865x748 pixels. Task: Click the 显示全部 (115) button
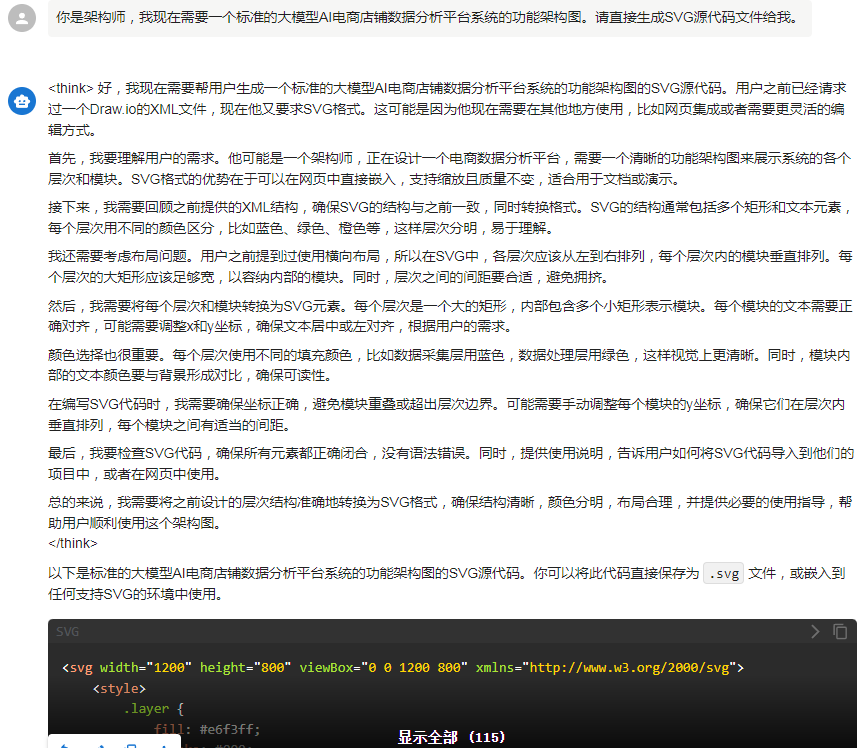tap(451, 737)
